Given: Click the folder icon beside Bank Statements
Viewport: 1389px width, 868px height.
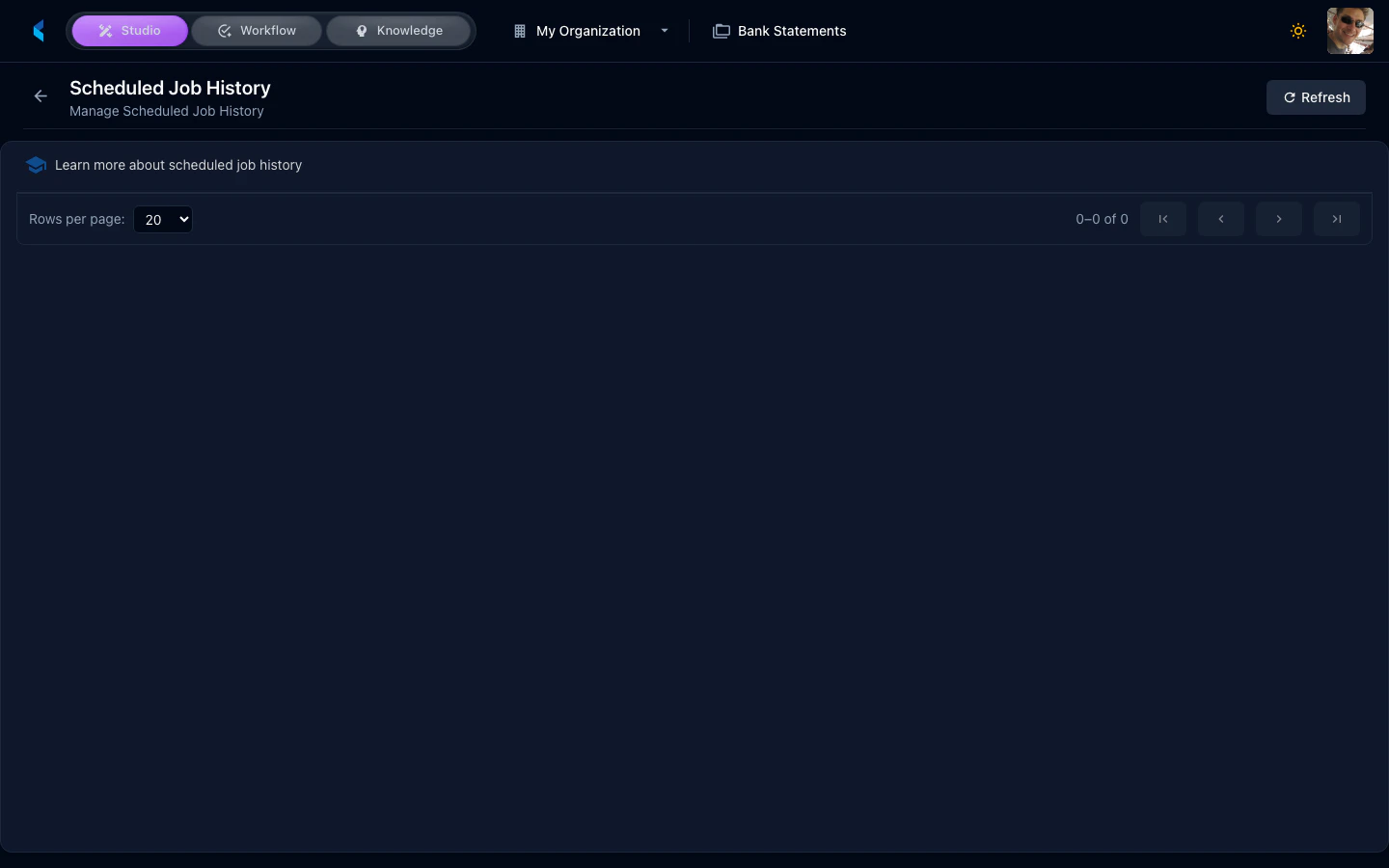Looking at the screenshot, I should coord(722,31).
